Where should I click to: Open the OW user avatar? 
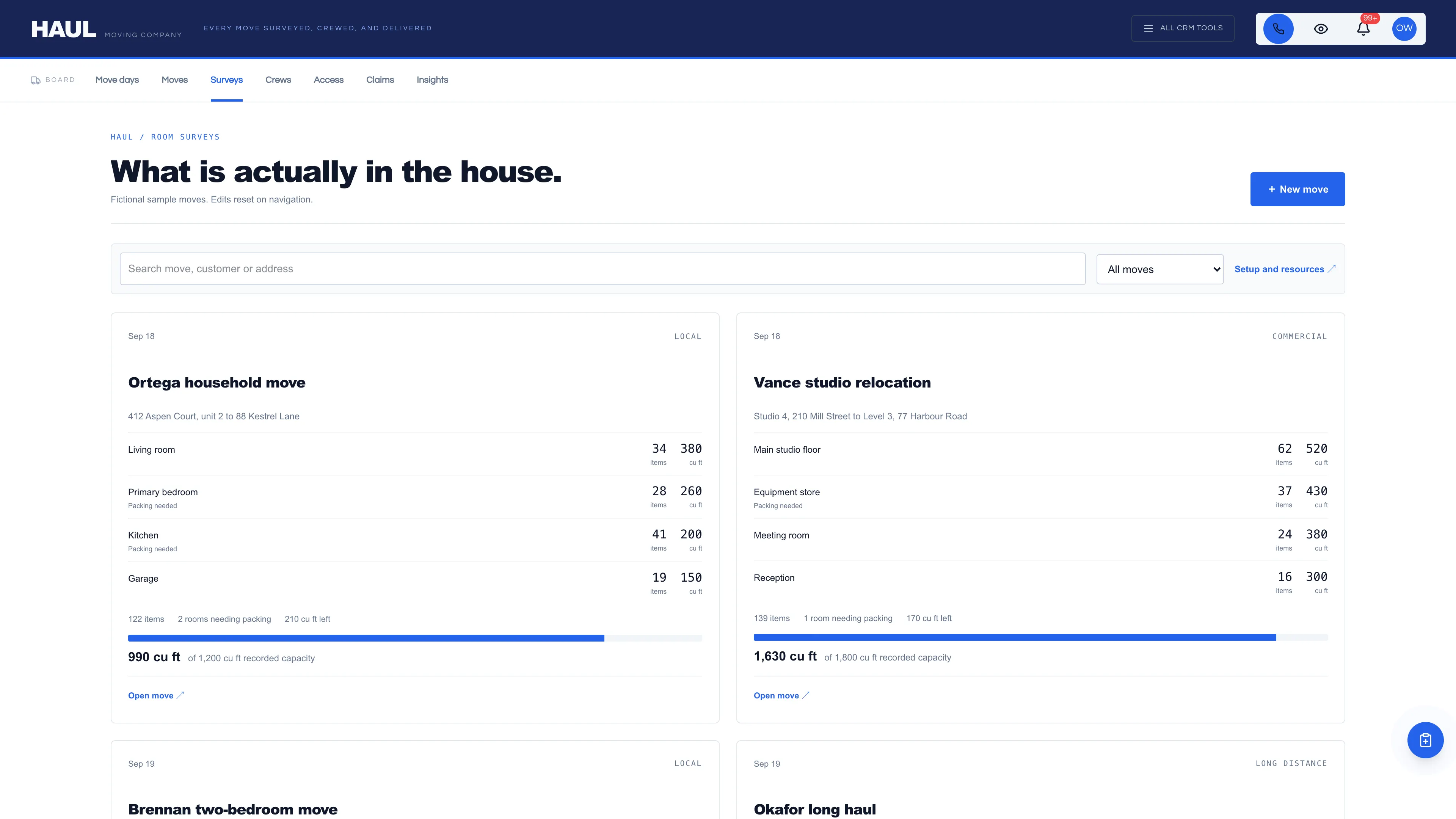click(x=1404, y=28)
